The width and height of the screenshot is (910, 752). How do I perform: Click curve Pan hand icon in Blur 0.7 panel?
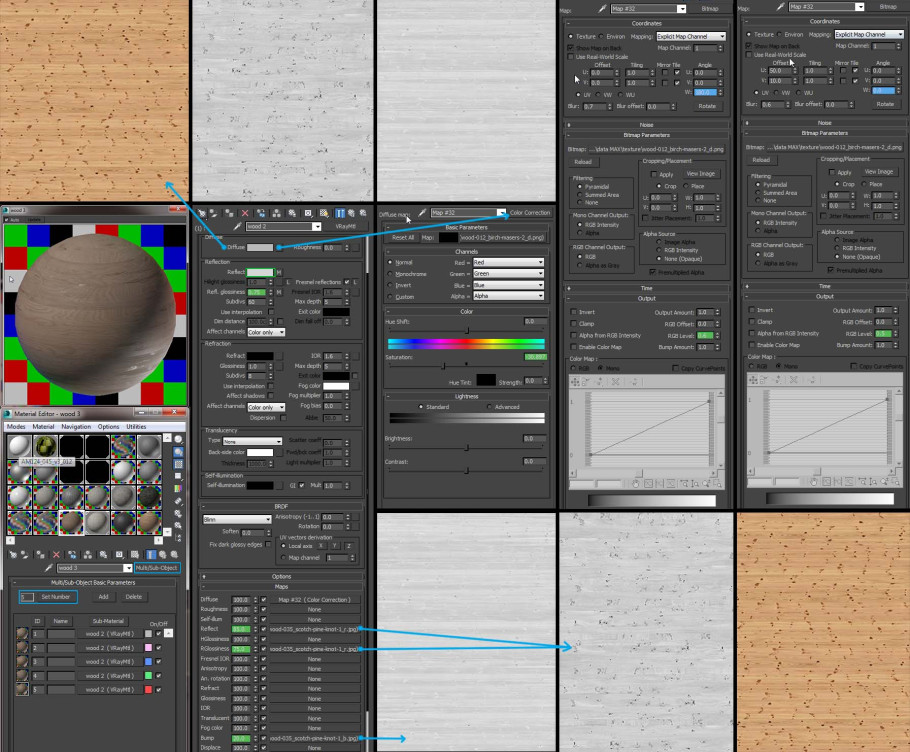(x=635, y=483)
